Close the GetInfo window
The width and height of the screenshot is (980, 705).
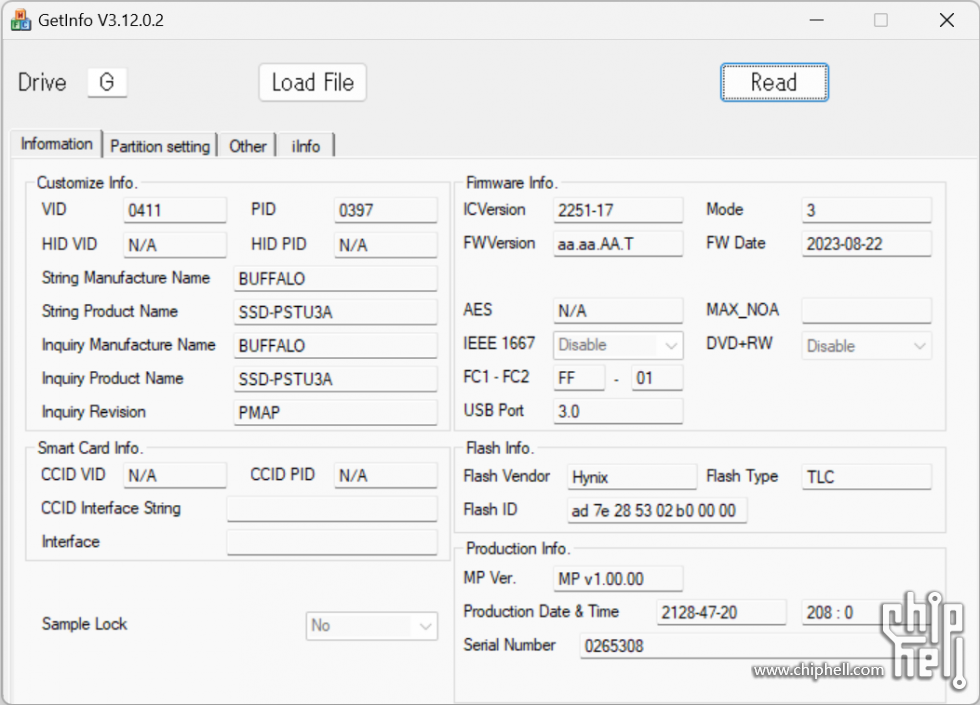coord(946,20)
